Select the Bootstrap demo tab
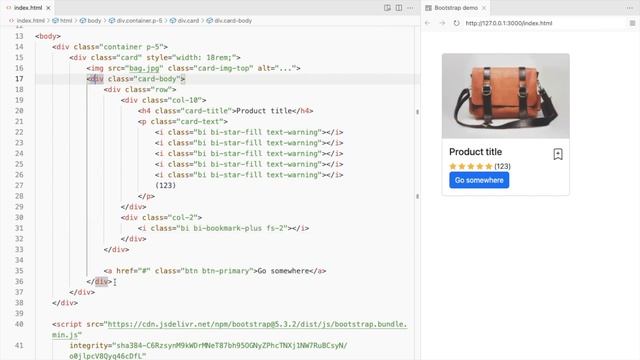 point(456,8)
